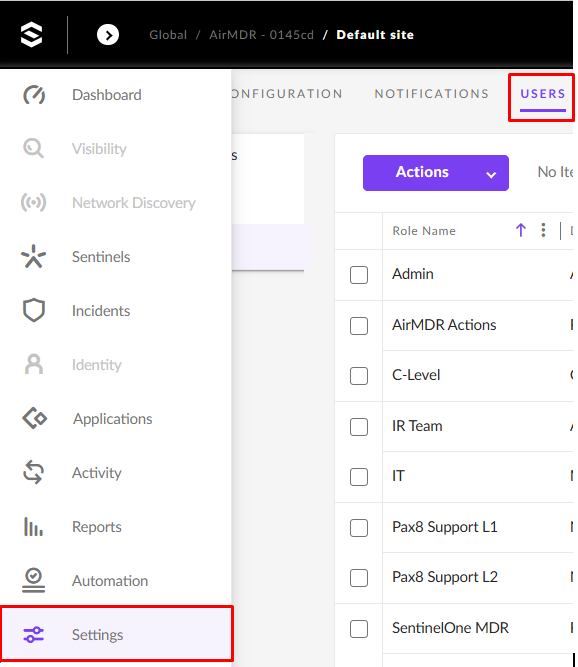Image resolution: width=578 pixels, height=667 pixels.
Task: Click the SentinelOne logo icon
Action: [x=31, y=34]
